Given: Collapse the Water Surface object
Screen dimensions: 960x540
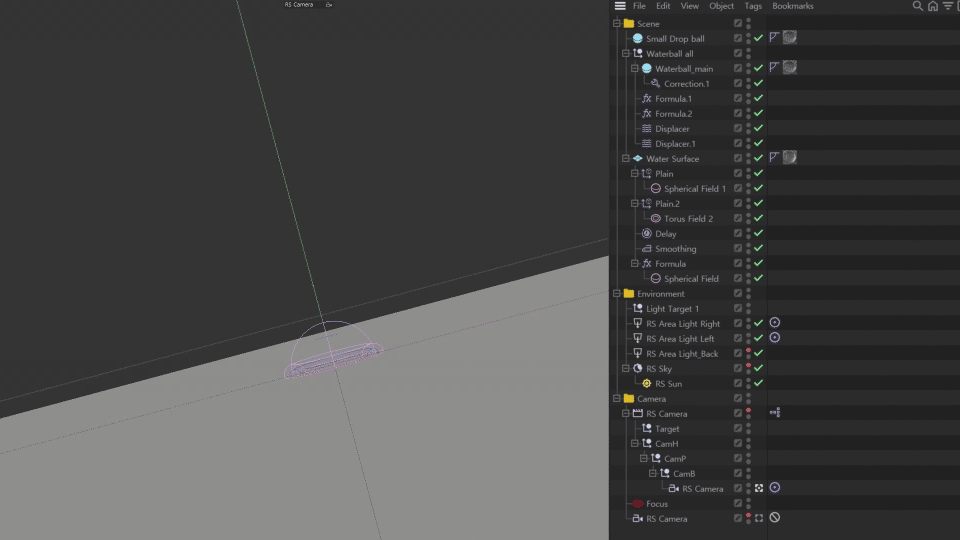Looking at the screenshot, I should (x=626, y=159).
